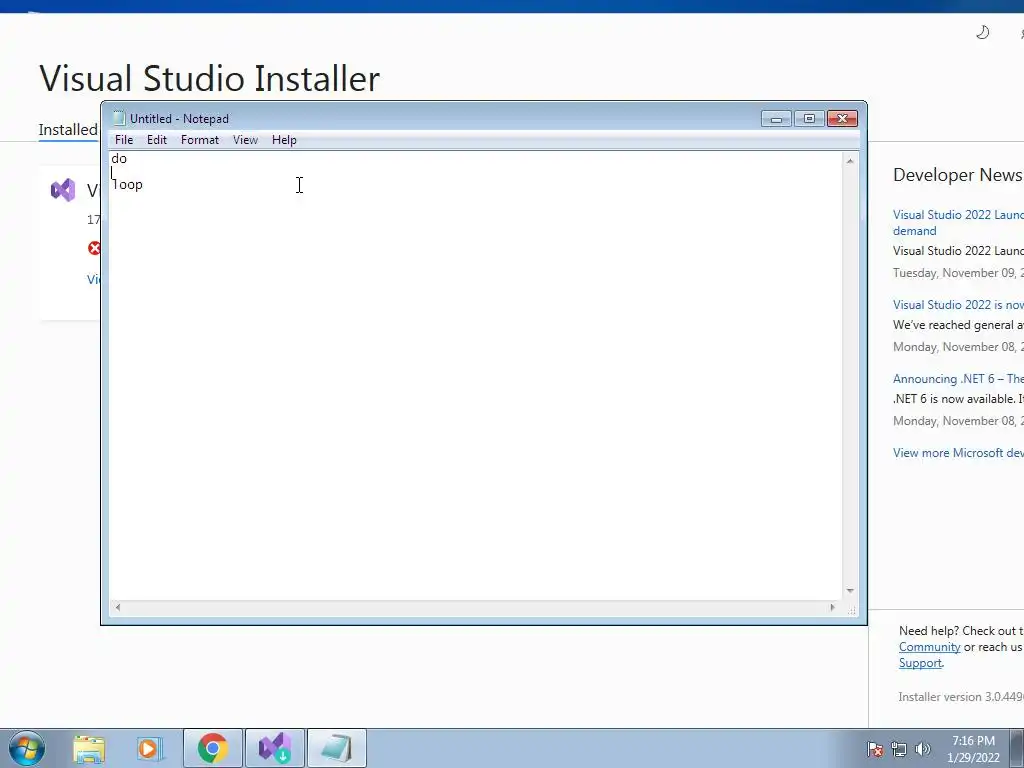The height and width of the screenshot is (768, 1024).
Task: Click the 'Tuesday, November 09' news date
Action: pyautogui.click(x=958, y=273)
